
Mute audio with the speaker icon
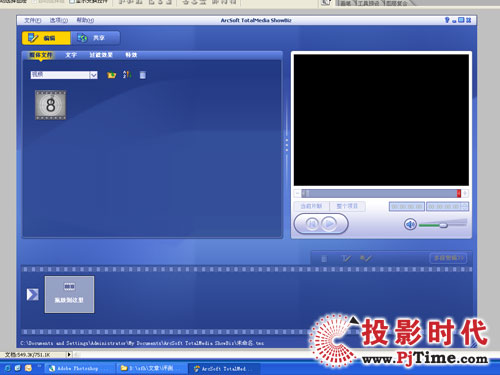(410, 224)
